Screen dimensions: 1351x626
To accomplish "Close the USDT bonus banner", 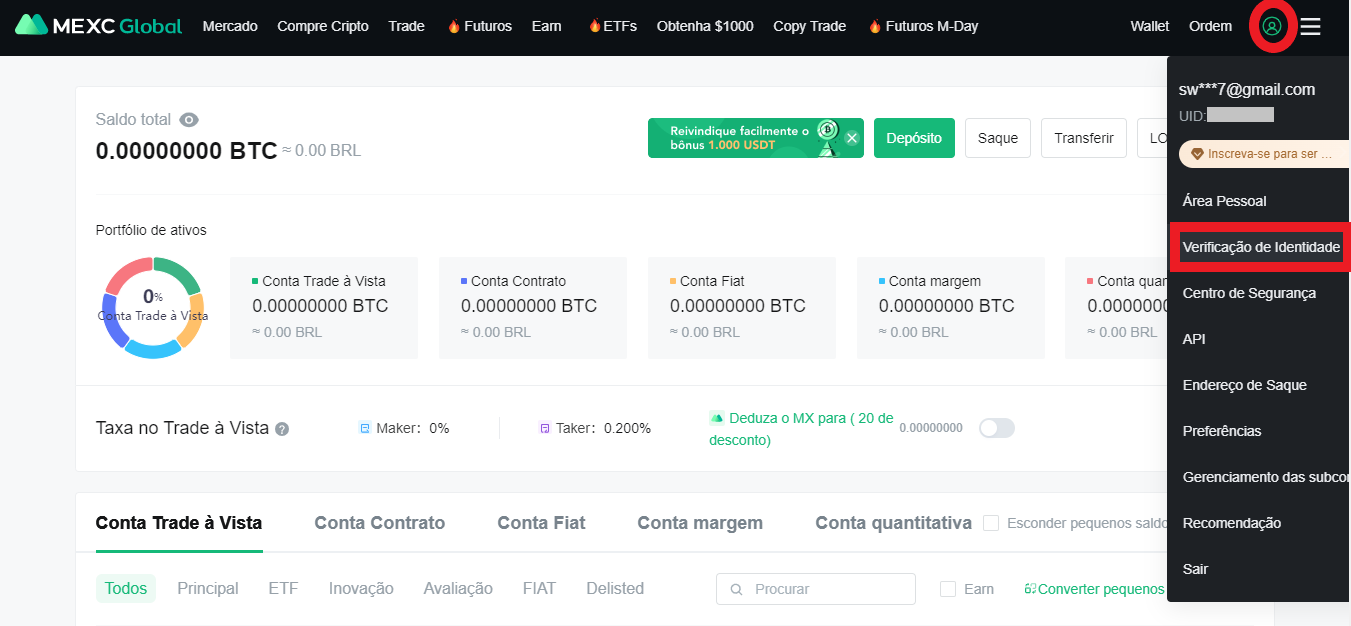I will tap(852, 138).
